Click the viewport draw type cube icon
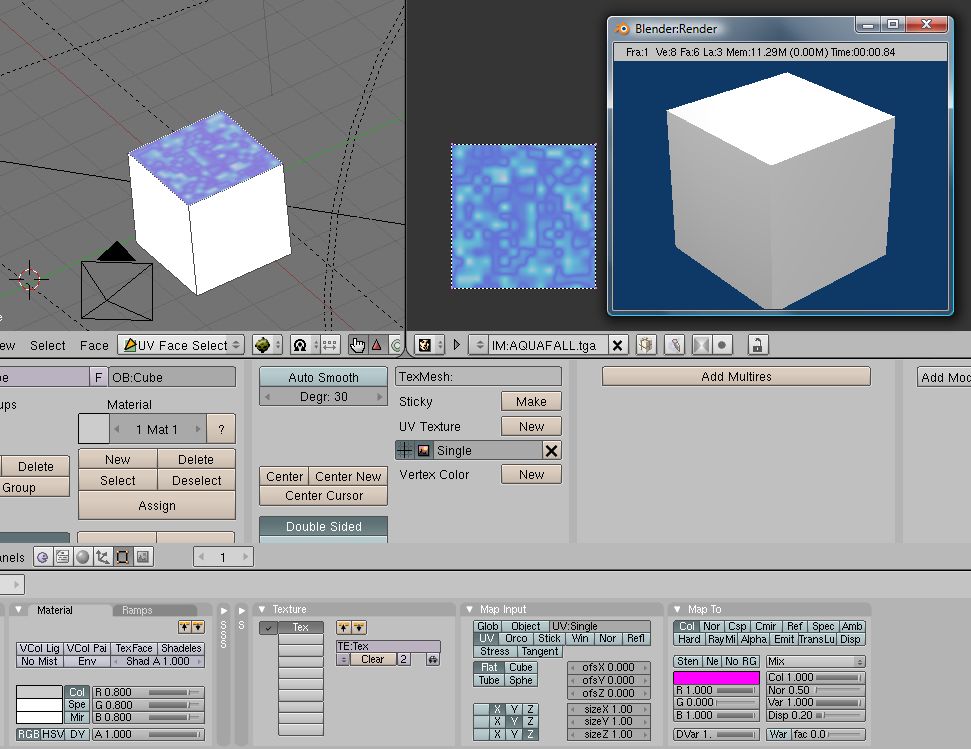This screenshot has width=971, height=749. click(x=267, y=345)
